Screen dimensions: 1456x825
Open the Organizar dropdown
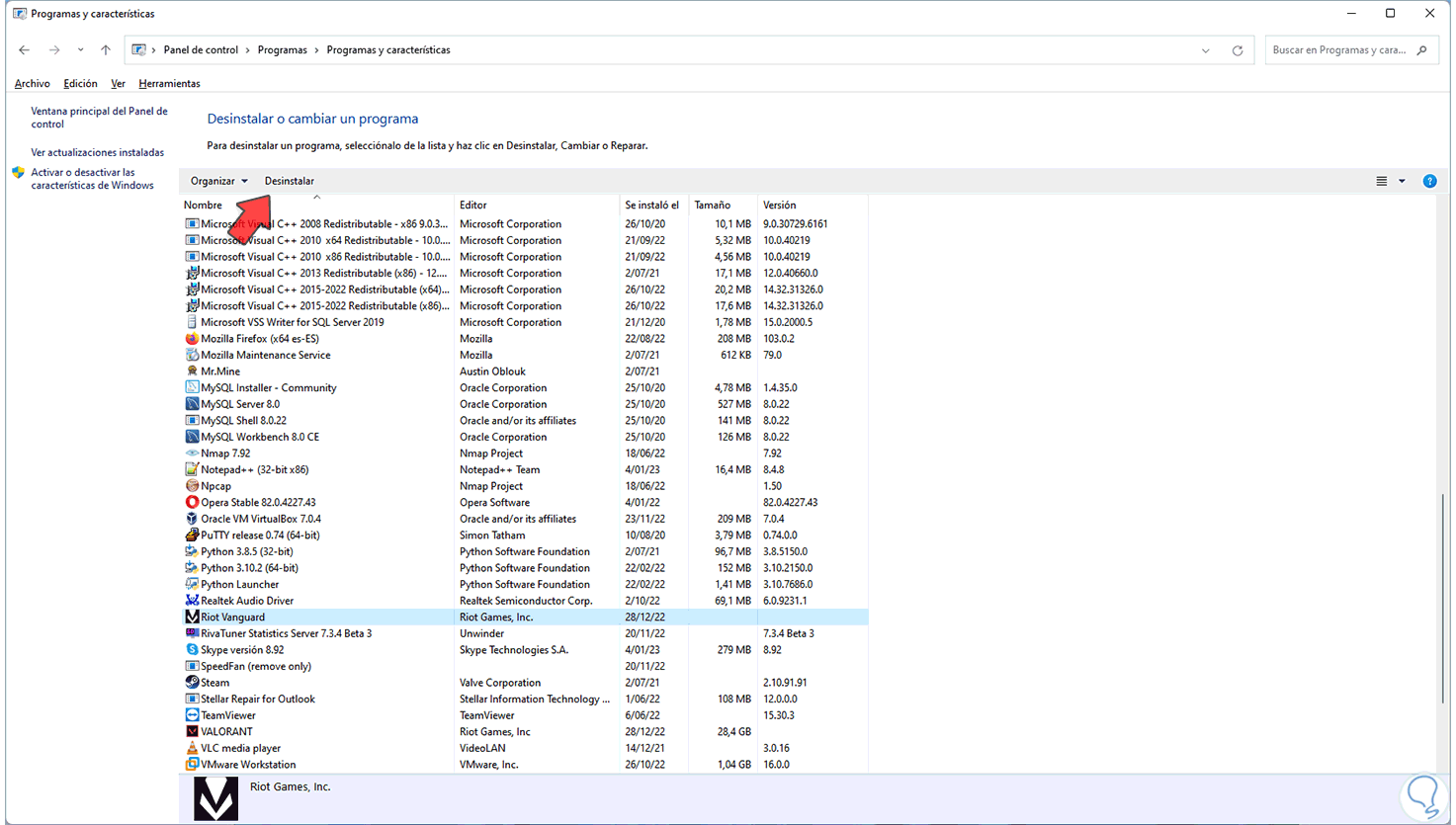click(x=219, y=181)
